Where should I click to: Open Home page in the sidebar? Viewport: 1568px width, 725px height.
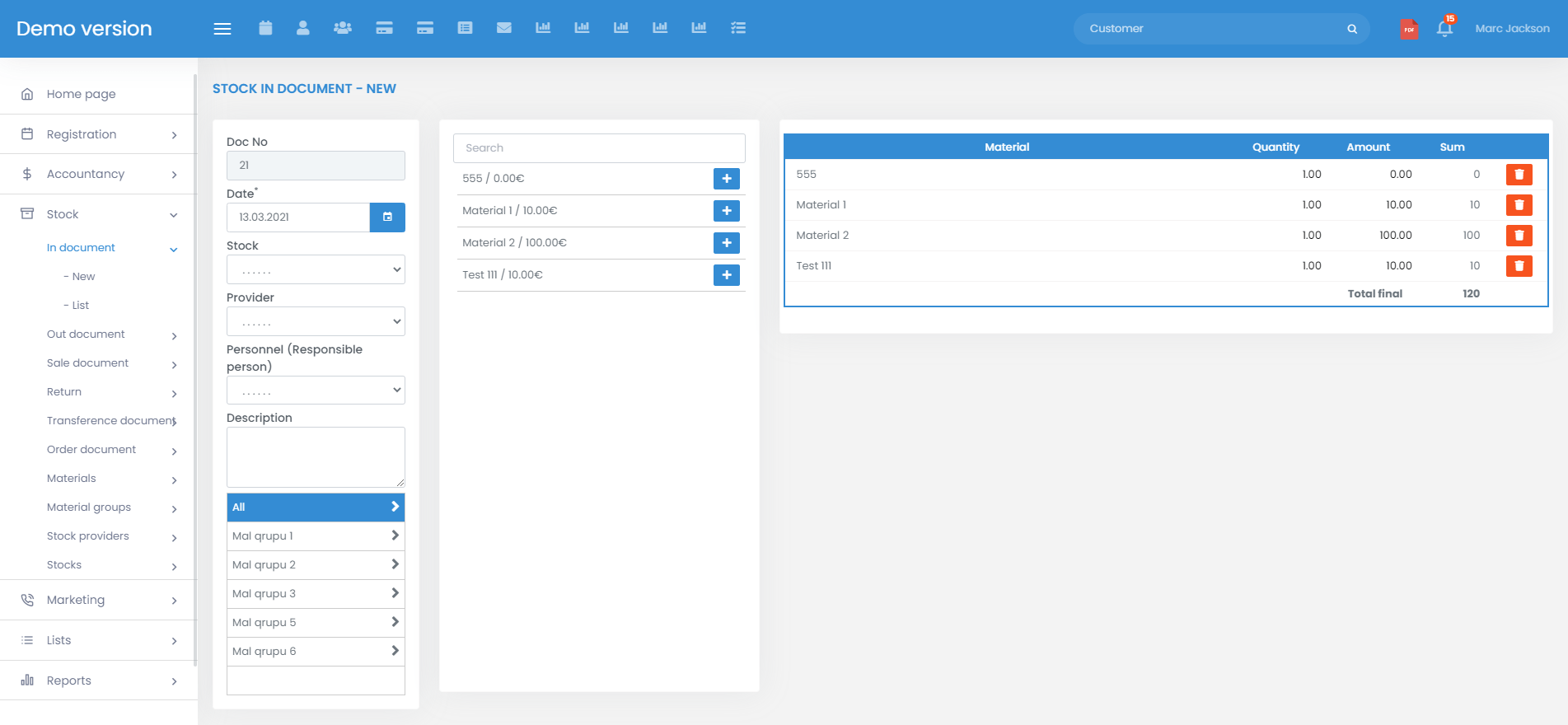[81, 94]
